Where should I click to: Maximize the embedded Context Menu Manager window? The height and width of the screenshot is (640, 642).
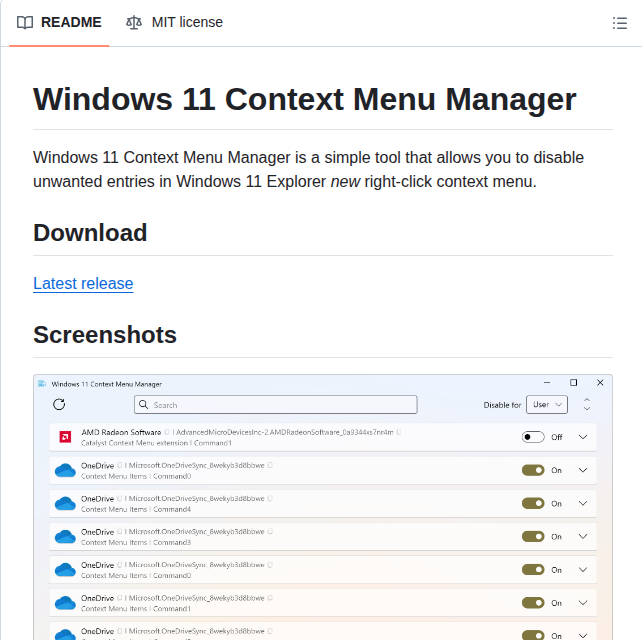tap(574, 382)
